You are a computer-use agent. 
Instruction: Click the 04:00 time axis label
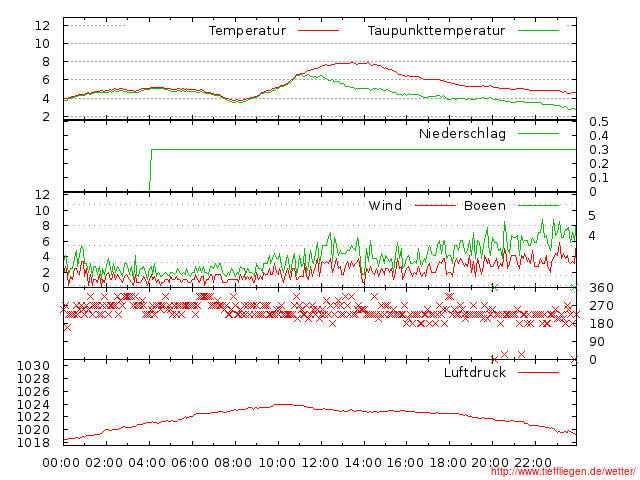coord(147,463)
